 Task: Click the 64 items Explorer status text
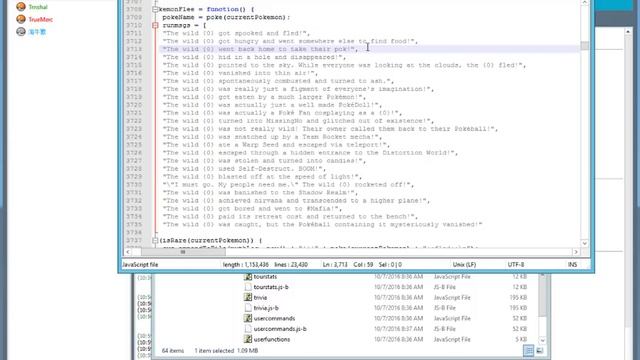(173, 351)
